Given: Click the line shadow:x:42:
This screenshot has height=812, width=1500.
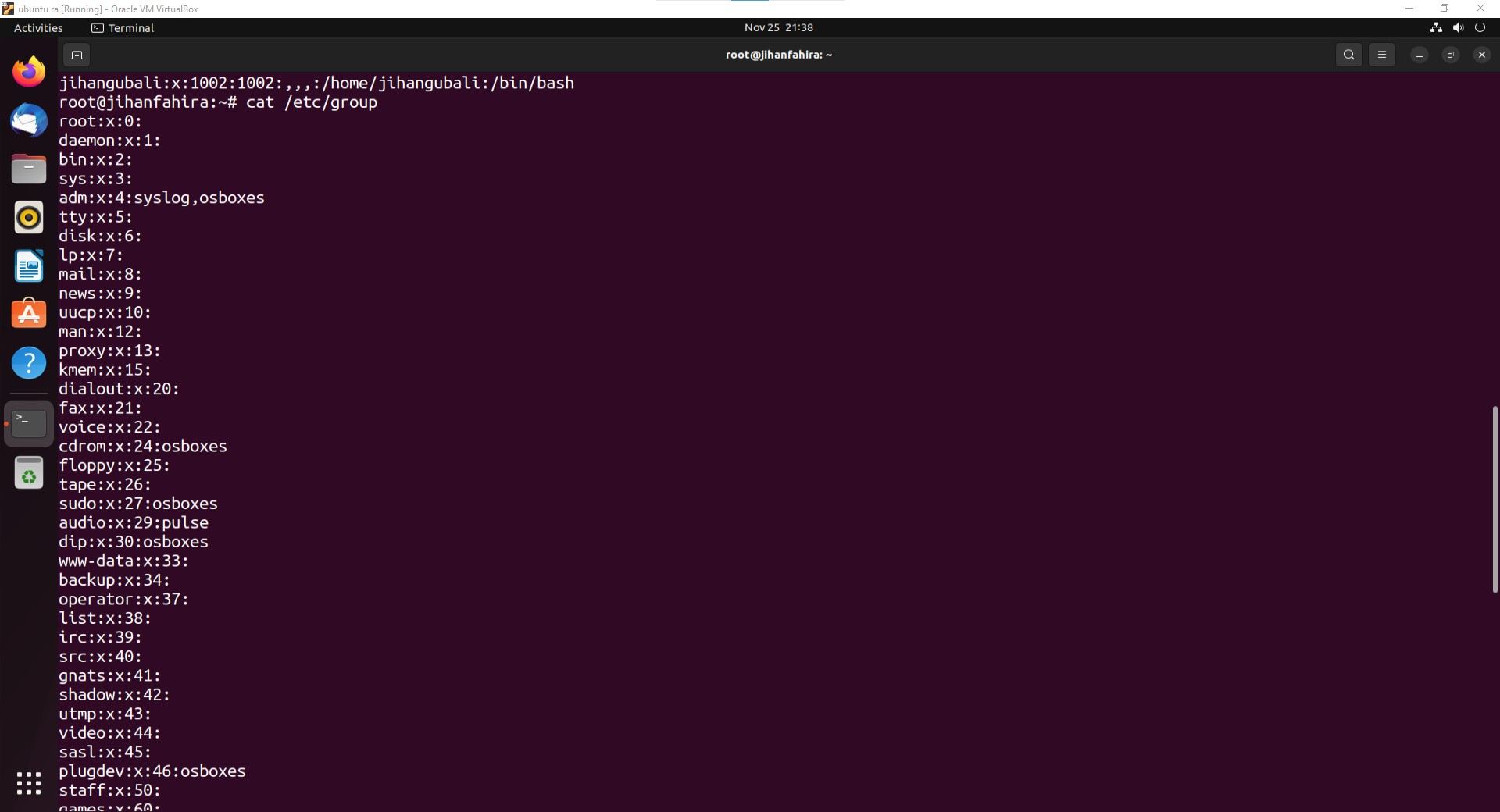Looking at the screenshot, I should point(115,695).
